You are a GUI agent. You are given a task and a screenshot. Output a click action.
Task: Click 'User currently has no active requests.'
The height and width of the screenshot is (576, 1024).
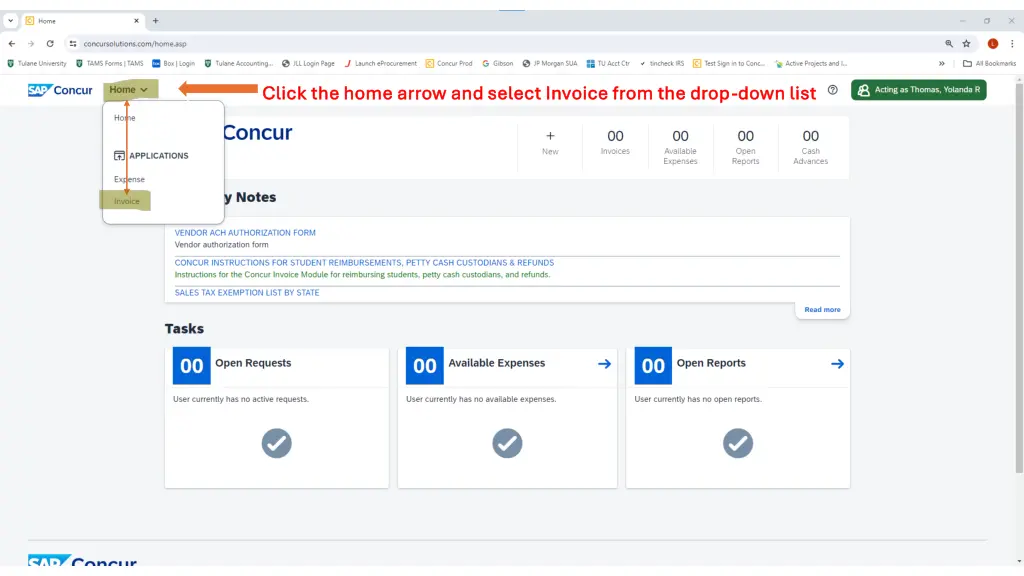(x=241, y=399)
